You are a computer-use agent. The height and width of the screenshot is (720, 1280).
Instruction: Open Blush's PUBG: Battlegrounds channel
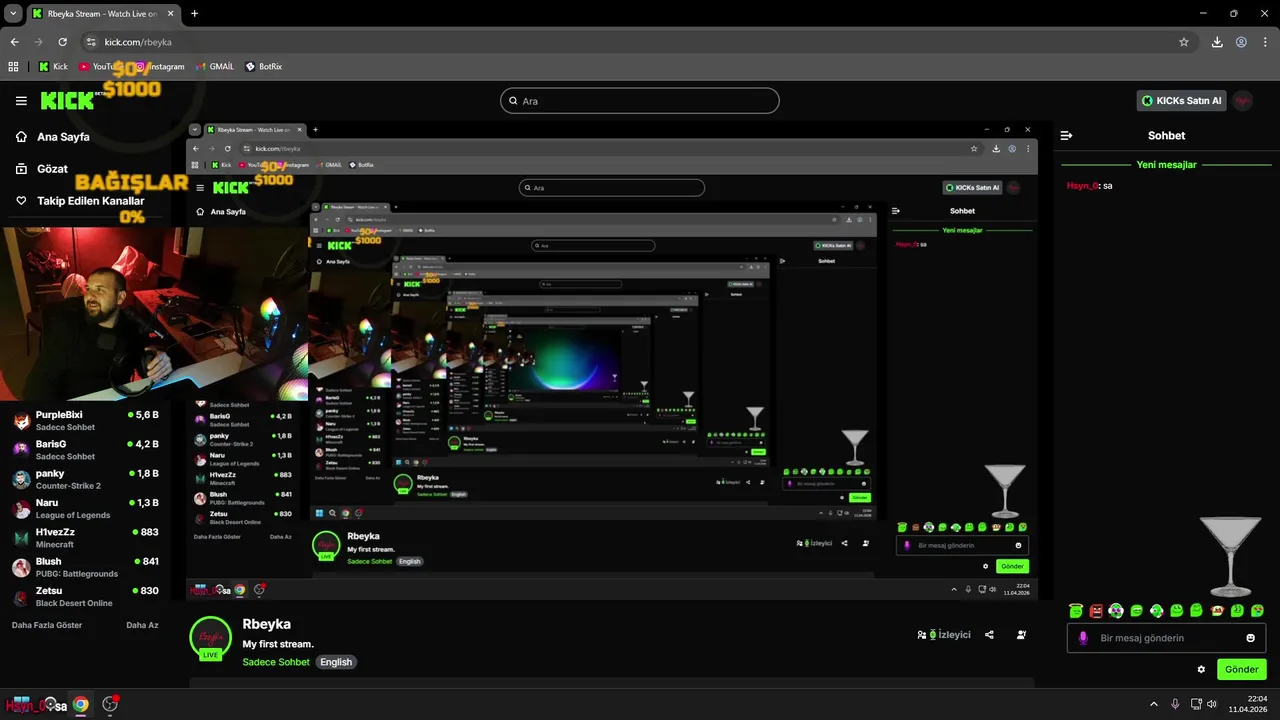click(85, 567)
